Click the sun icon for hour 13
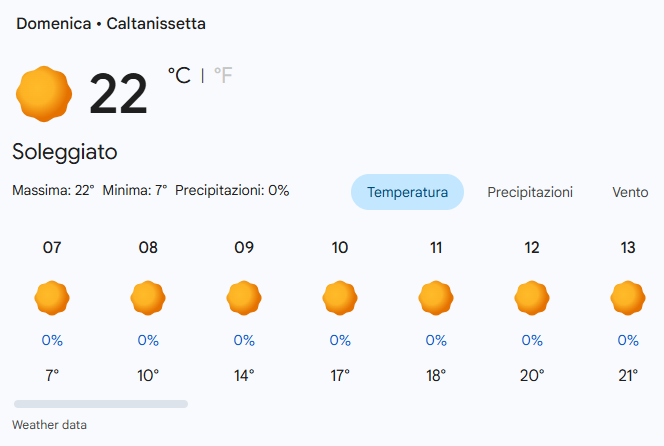The image size is (664, 446). coord(628,298)
